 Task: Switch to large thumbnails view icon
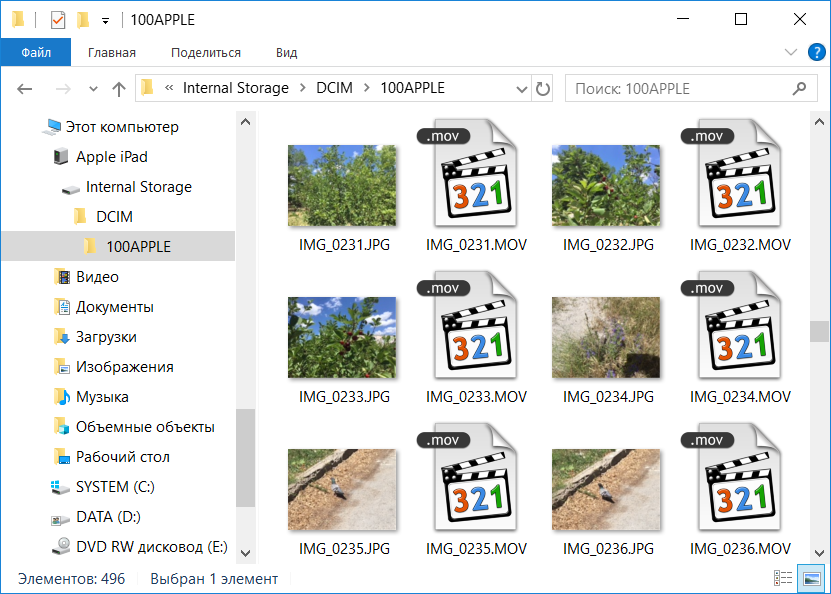point(809,578)
